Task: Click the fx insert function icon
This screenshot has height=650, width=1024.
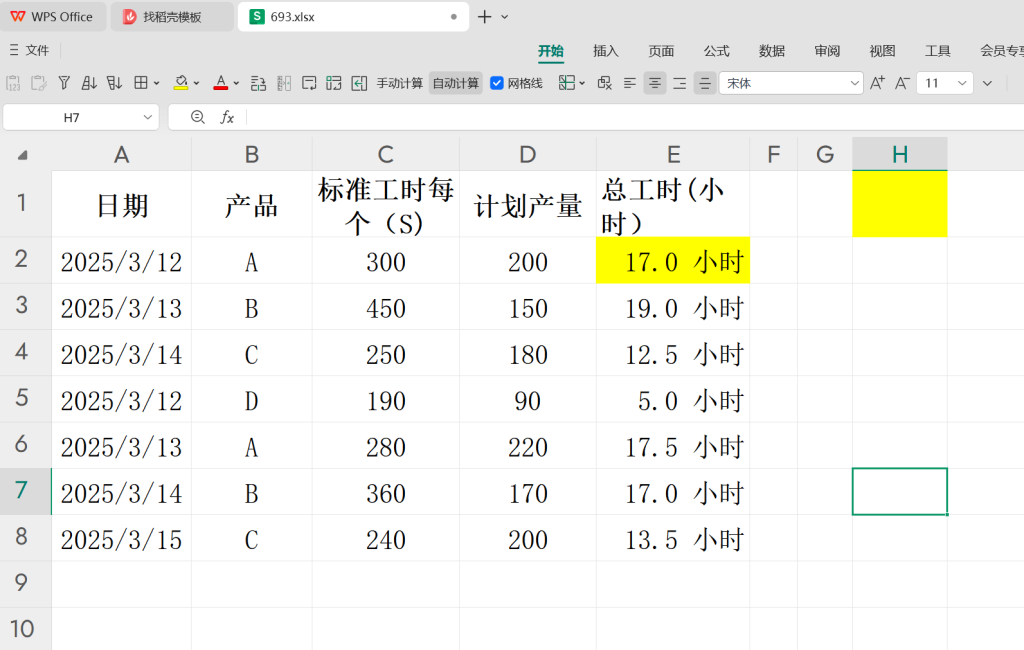Action: pyautogui.click(x=227, y=117)
